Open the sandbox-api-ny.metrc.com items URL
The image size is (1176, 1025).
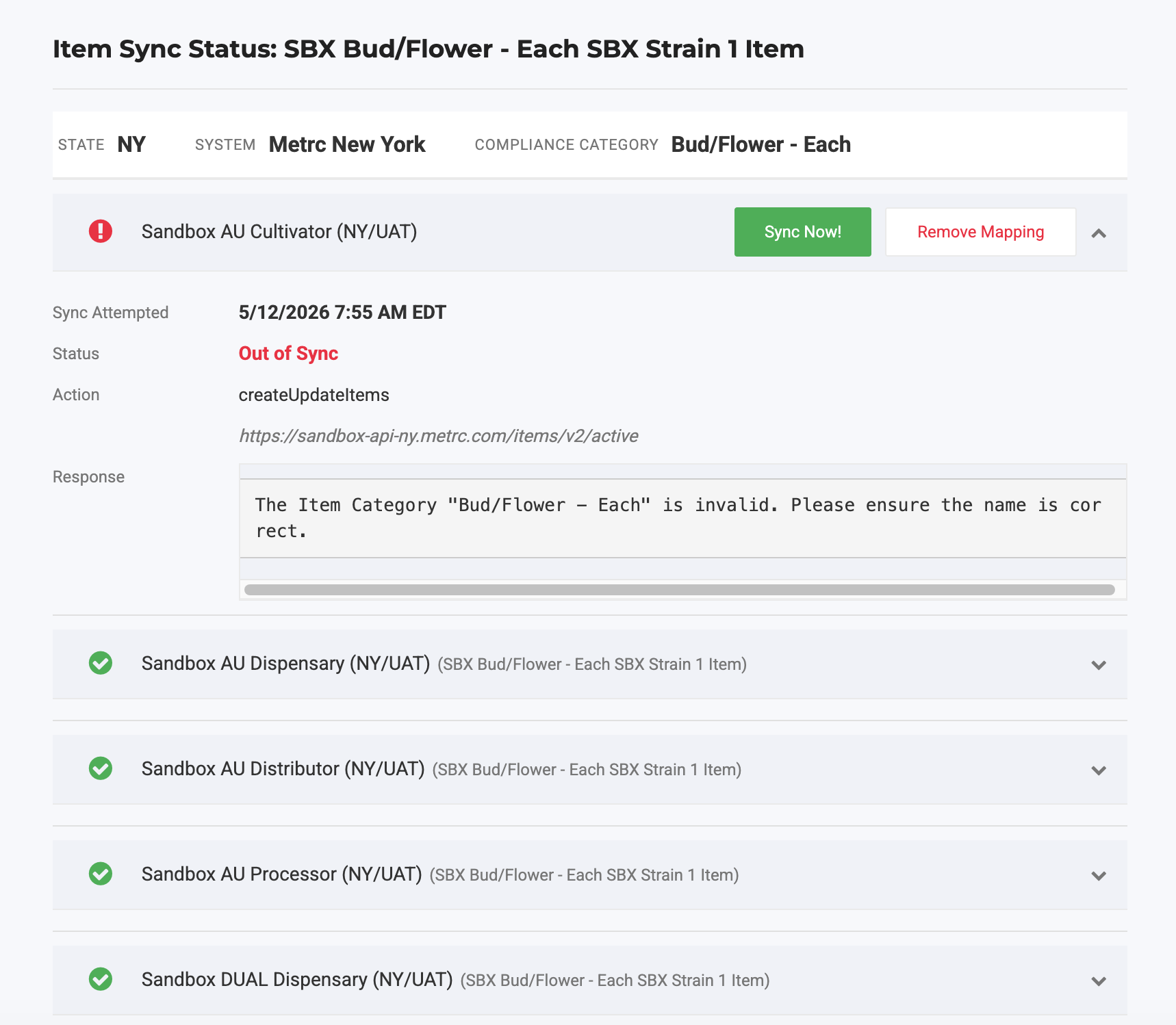coord(438,436)
